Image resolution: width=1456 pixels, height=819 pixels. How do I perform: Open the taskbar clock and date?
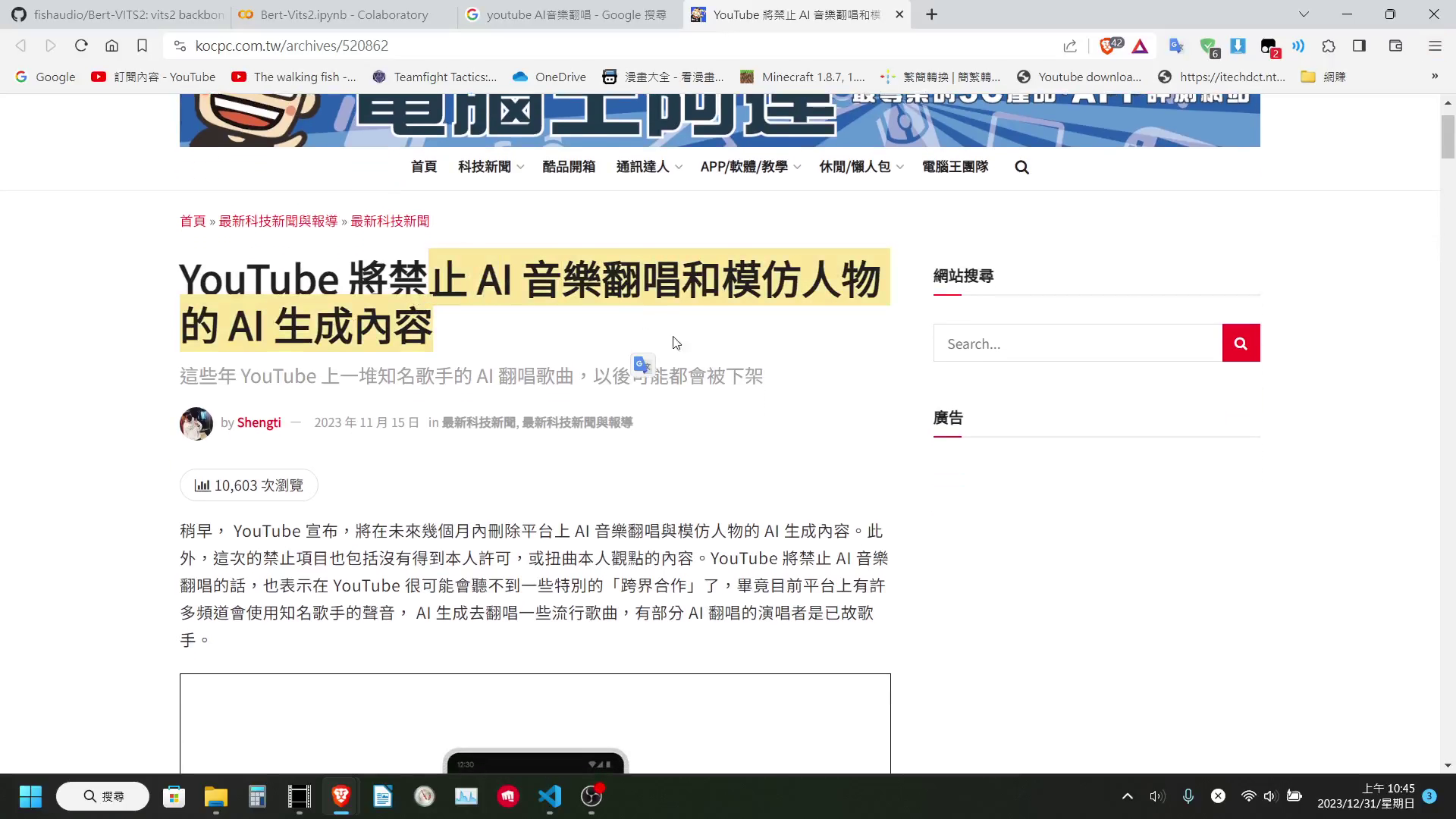coord(1366,796)
